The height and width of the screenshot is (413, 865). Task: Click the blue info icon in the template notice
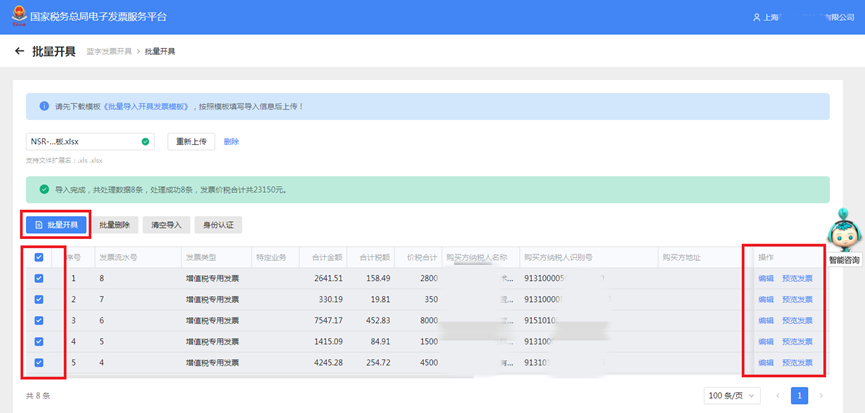point(44,106)
